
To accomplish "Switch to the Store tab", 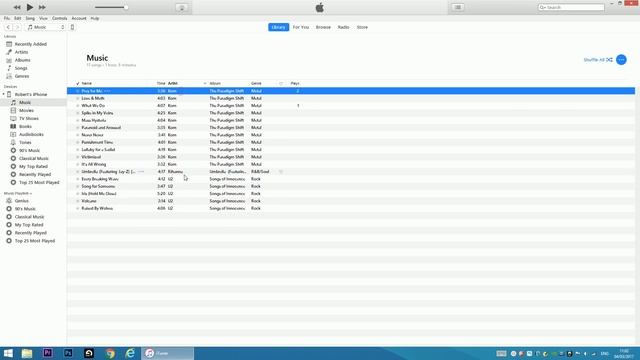I will point(362,27).
